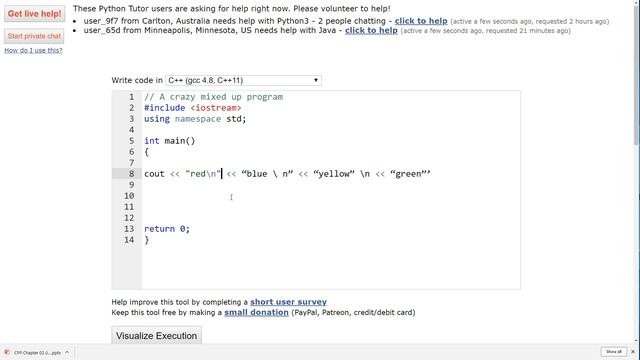
Task: Open the short user survey link
Action: tap(288, 302)
